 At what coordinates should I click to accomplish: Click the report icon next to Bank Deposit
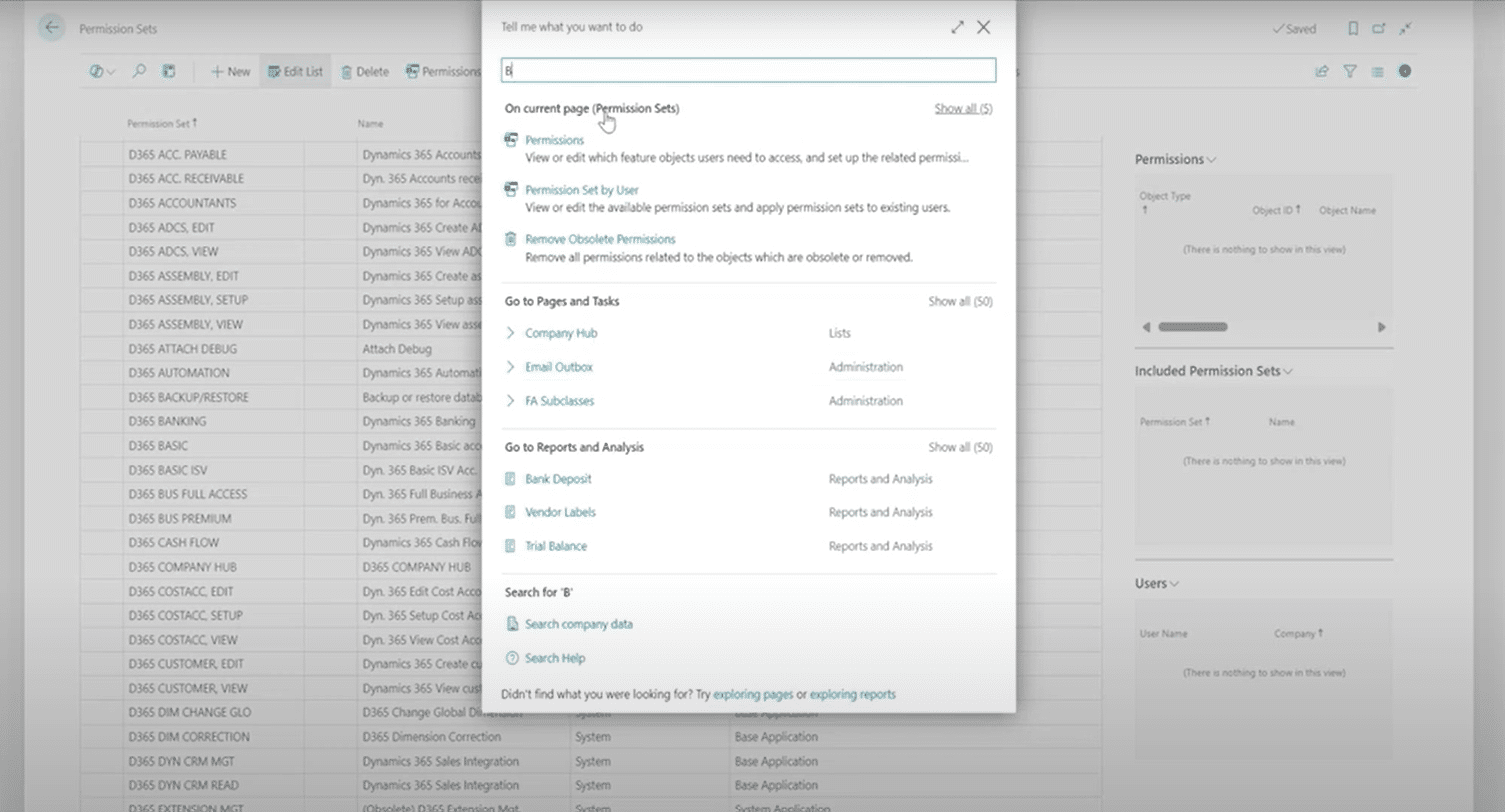[x=511, y=479]
